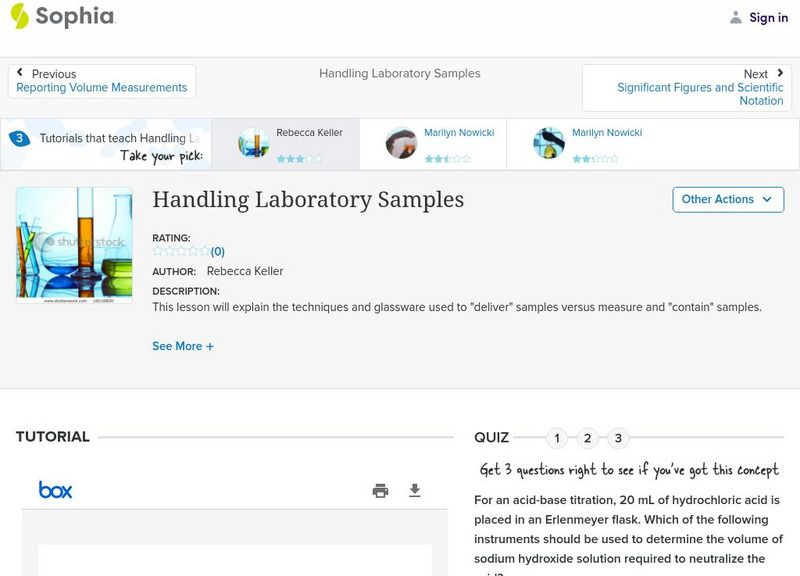Viewport: 800px width, 576px height.
Task: Open the Other Actions dropdown
Action: [x=727, y=199]
